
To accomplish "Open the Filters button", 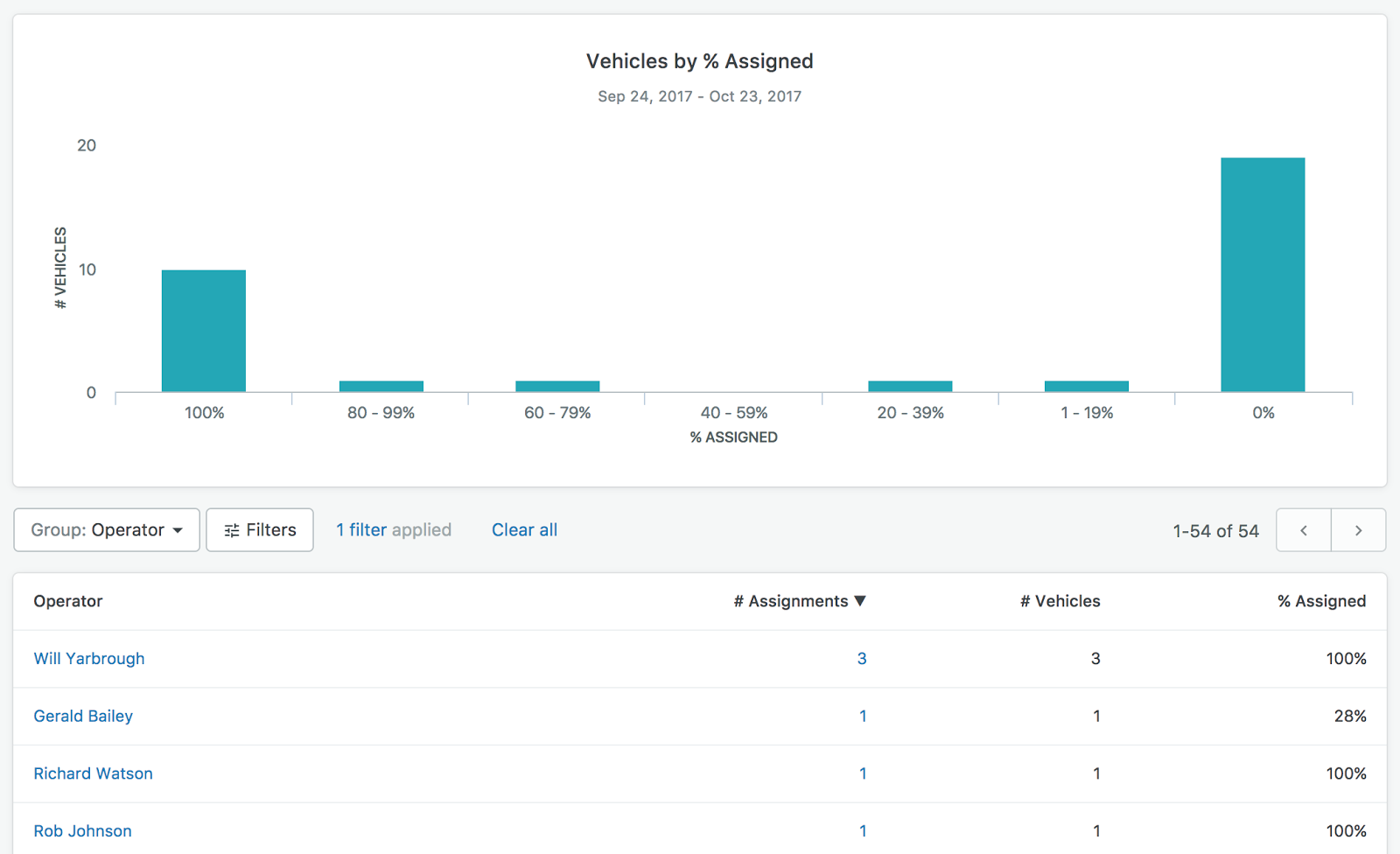I will [260, 530].
